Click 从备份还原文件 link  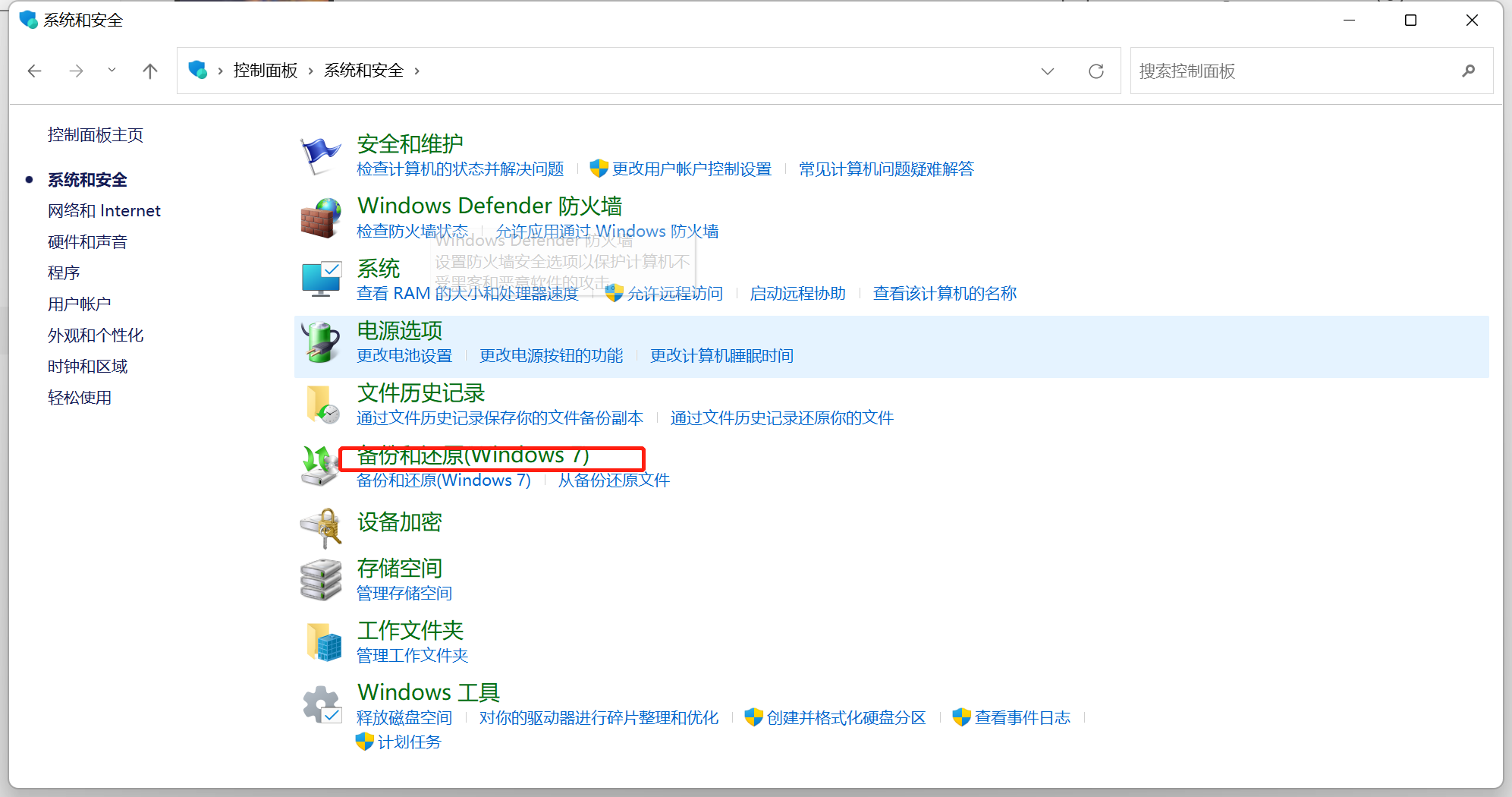[x=614, y=480]
